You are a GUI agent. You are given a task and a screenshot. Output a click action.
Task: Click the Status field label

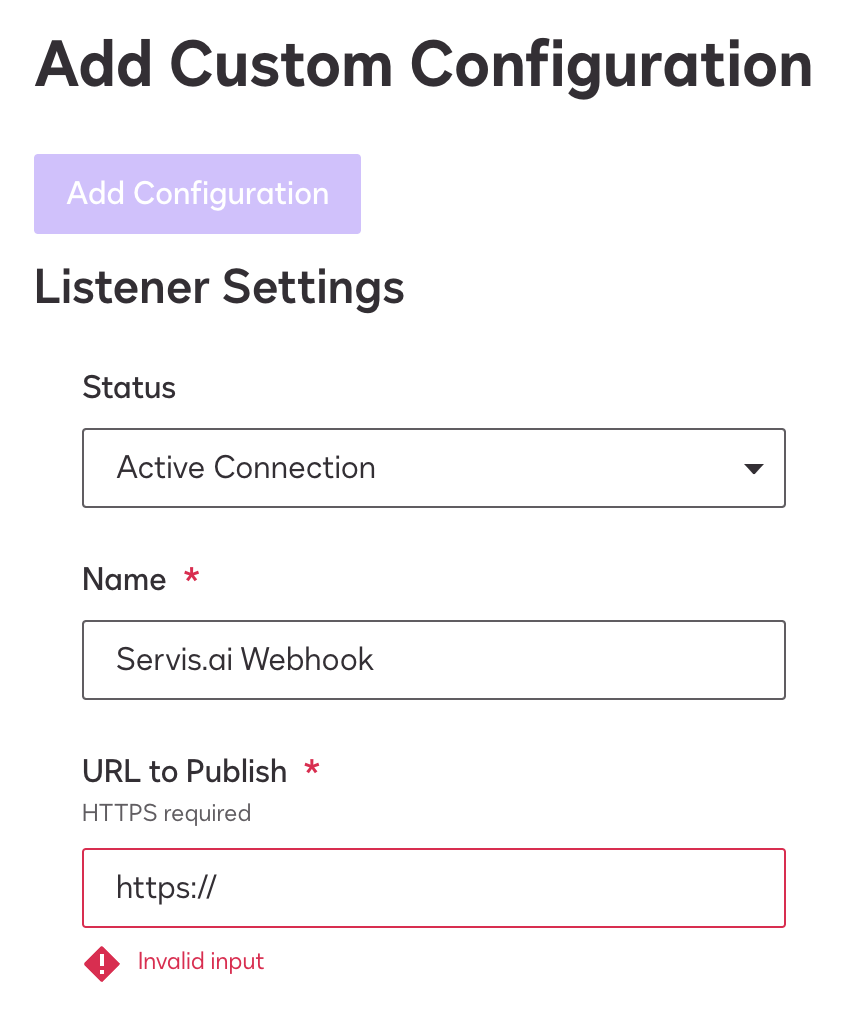point(129,387)
